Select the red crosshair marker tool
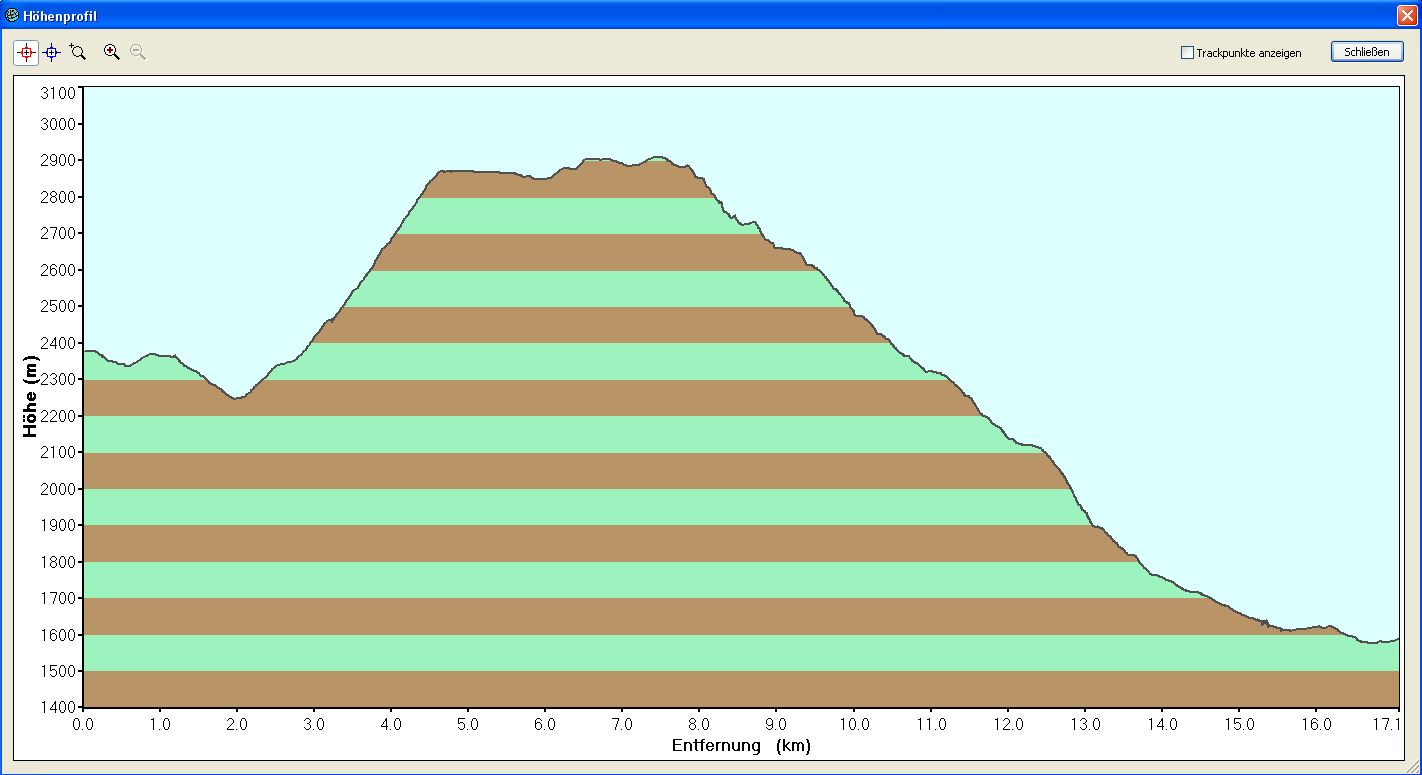 coord(26,52)
